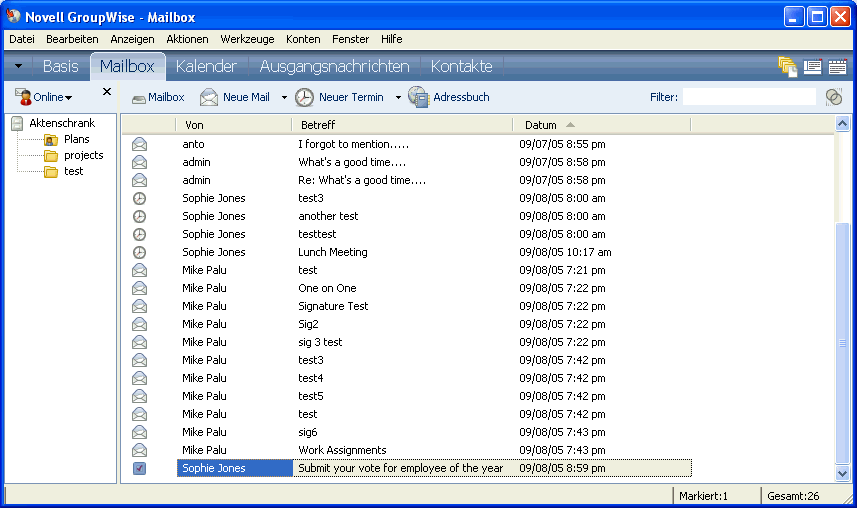Expand the Neuer Termin dropdown arrow
Viewport: 857px width, 508px height.
tap(398, 98)
